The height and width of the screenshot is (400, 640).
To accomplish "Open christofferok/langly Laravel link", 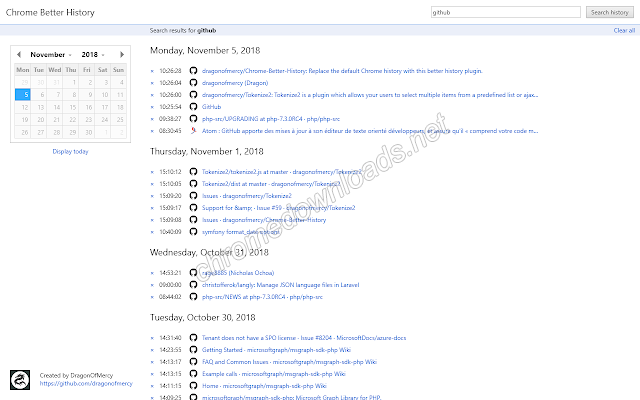I will pos(280,285).
